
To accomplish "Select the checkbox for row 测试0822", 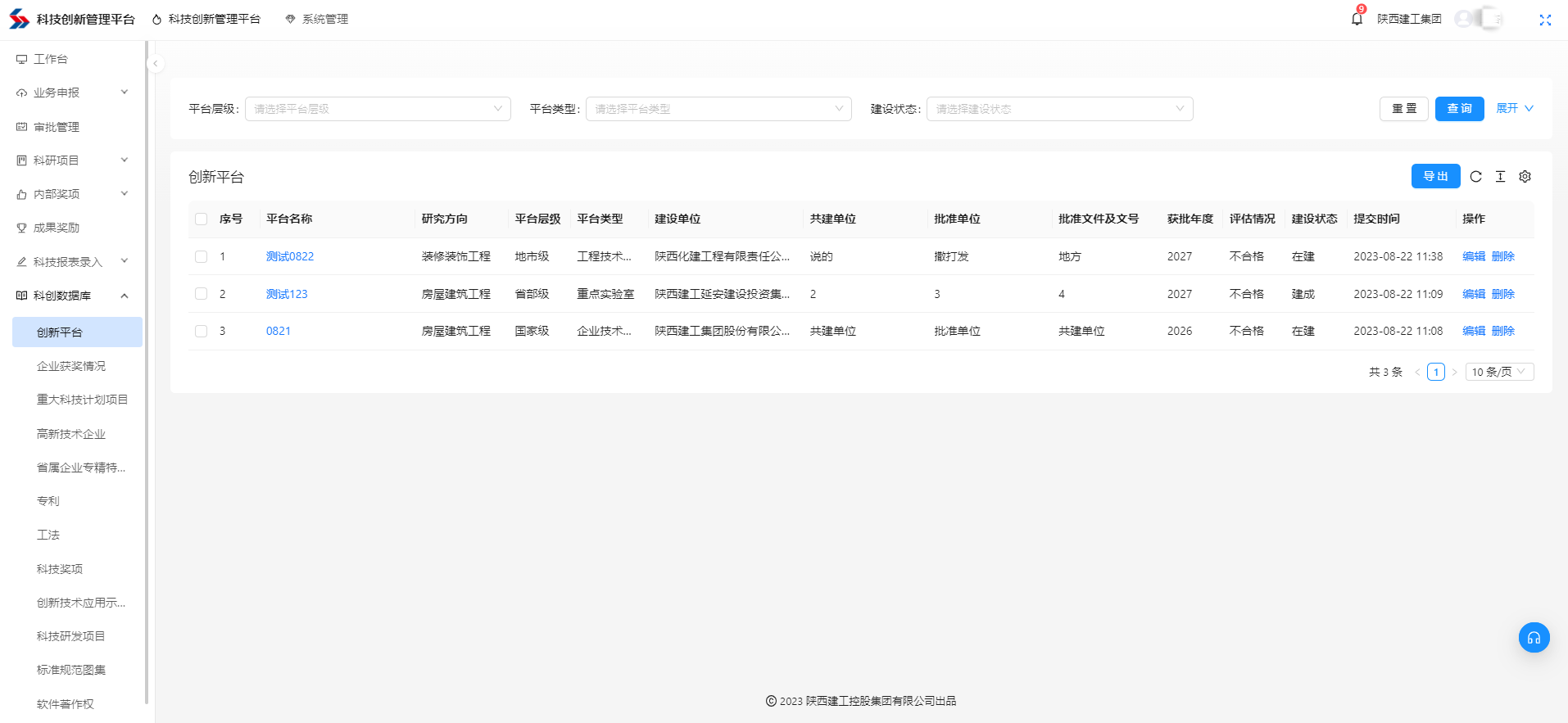I will click(x=201, y=256).
